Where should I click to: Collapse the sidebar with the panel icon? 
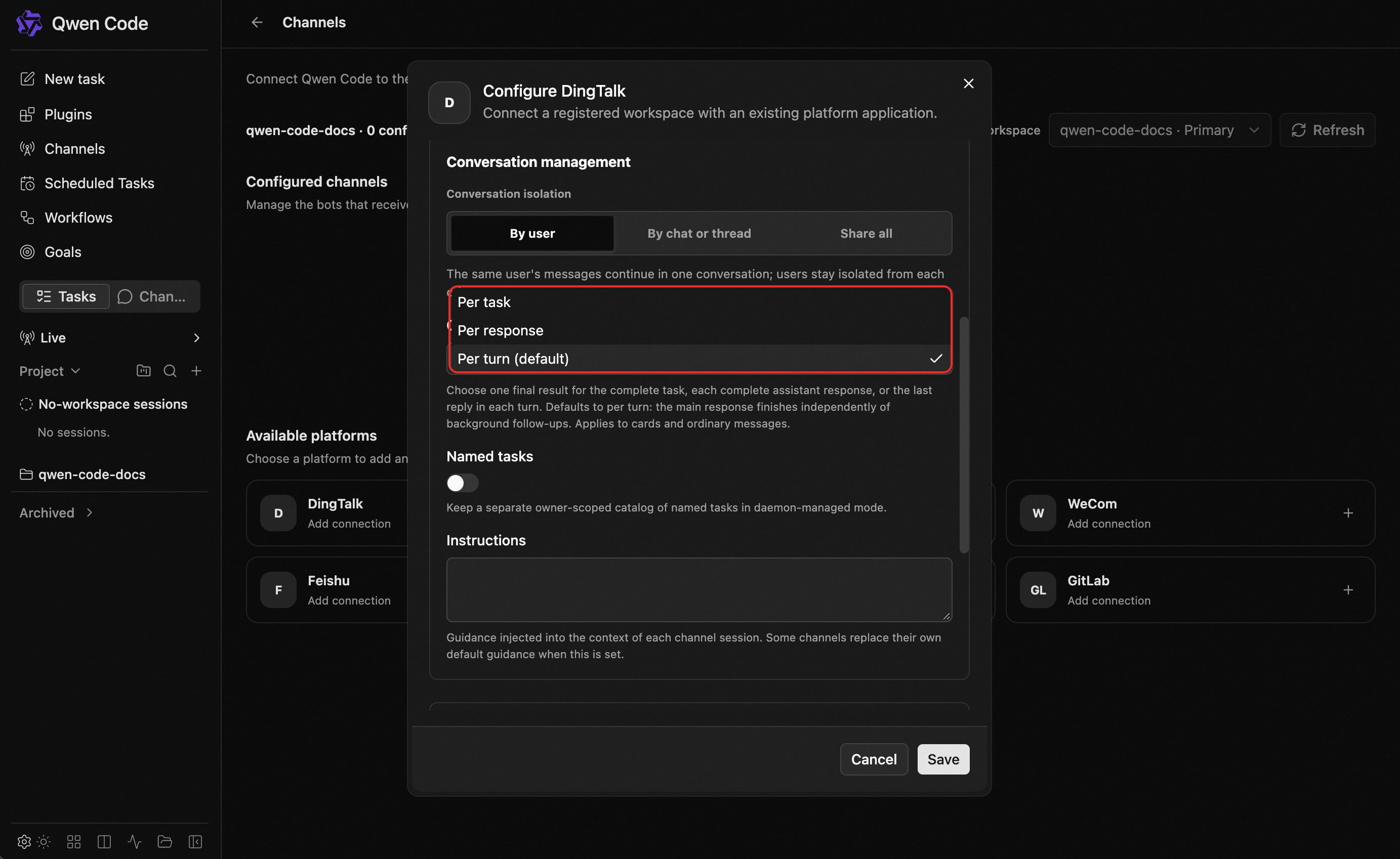pyautogui.click(x=195, y=841)
